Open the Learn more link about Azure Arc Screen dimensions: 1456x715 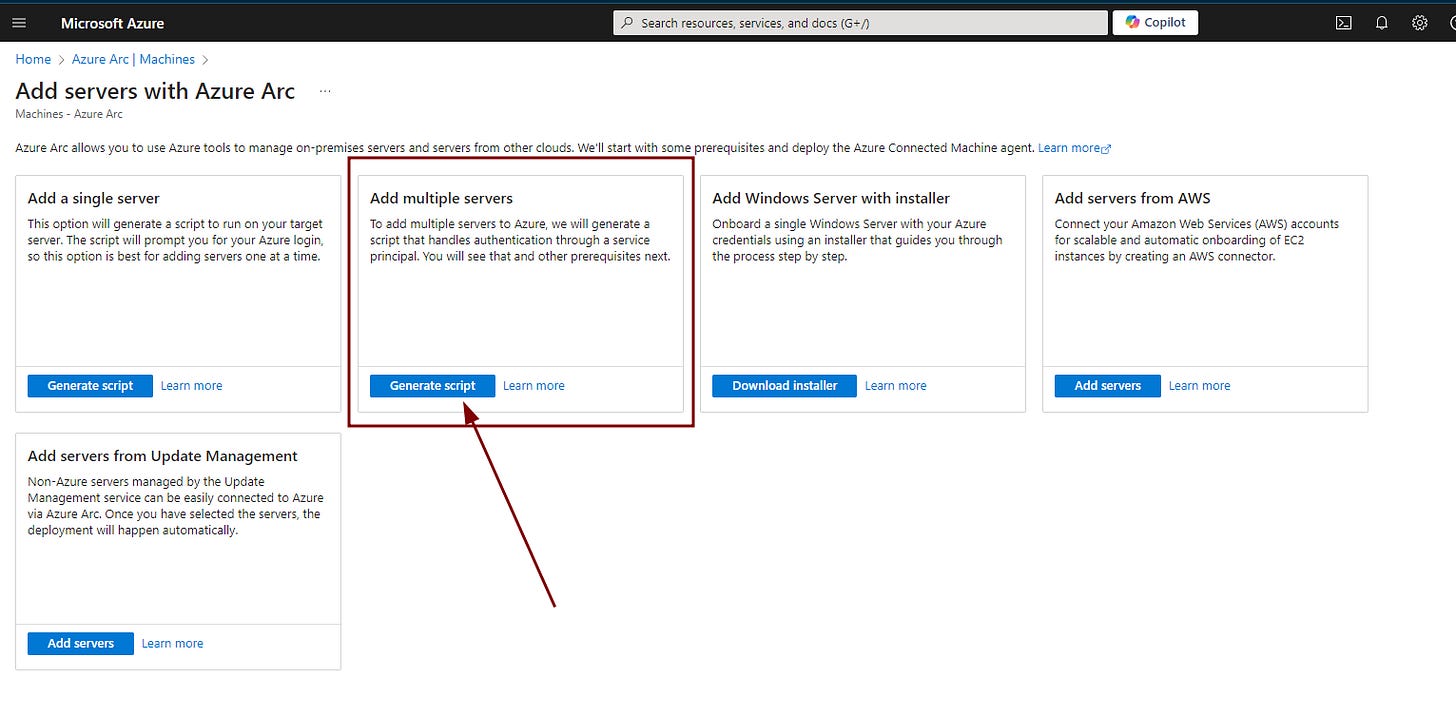click(x=1070, y=147)
